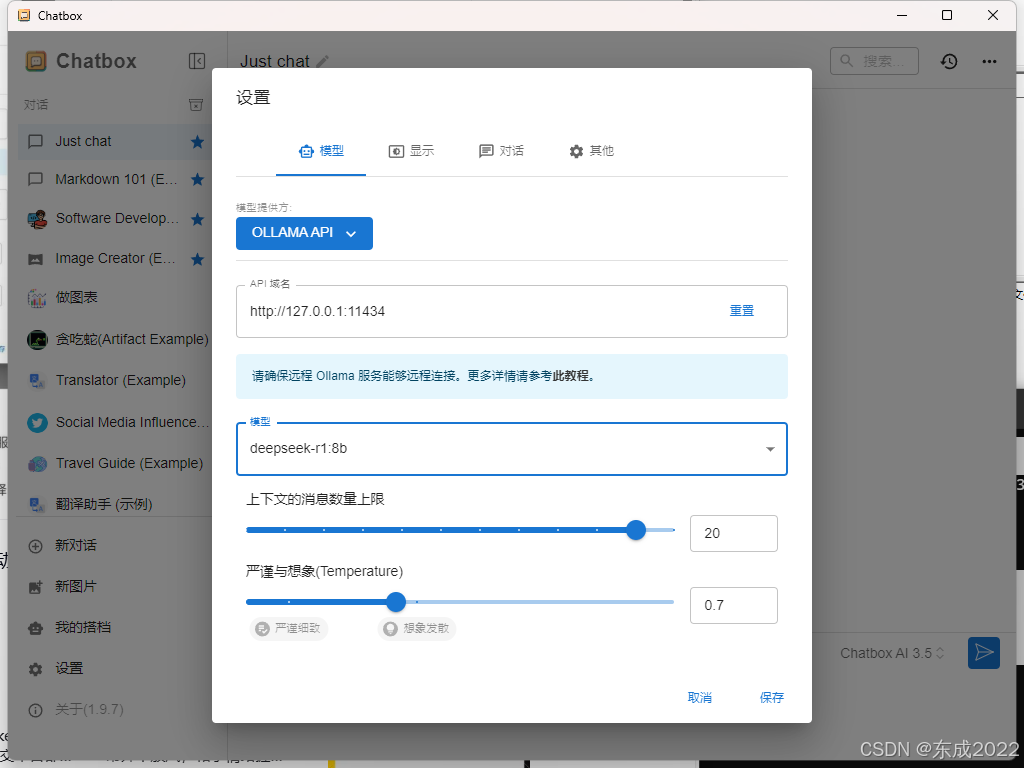Viewport: 1024px width, 768px height.
Task: Switch to the 显示 tab
Action: [x=411, y=151]
